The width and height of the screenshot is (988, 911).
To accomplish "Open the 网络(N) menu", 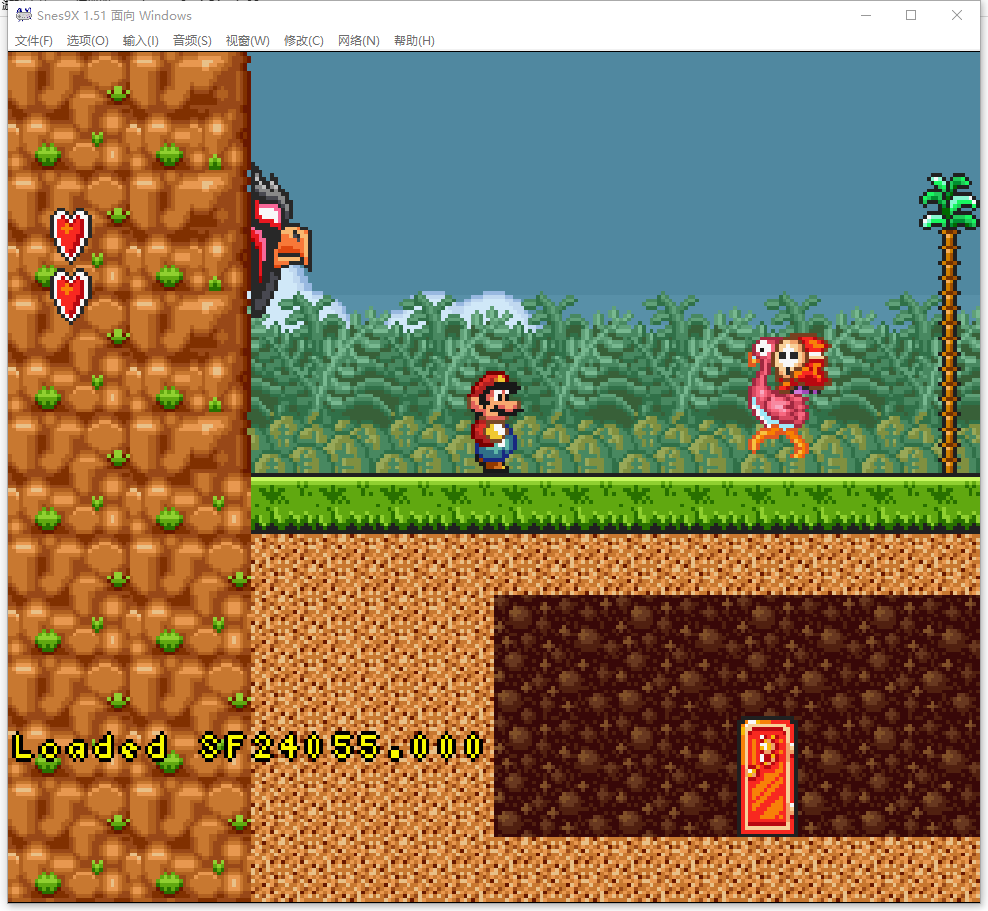I will (x=359, y=41).
